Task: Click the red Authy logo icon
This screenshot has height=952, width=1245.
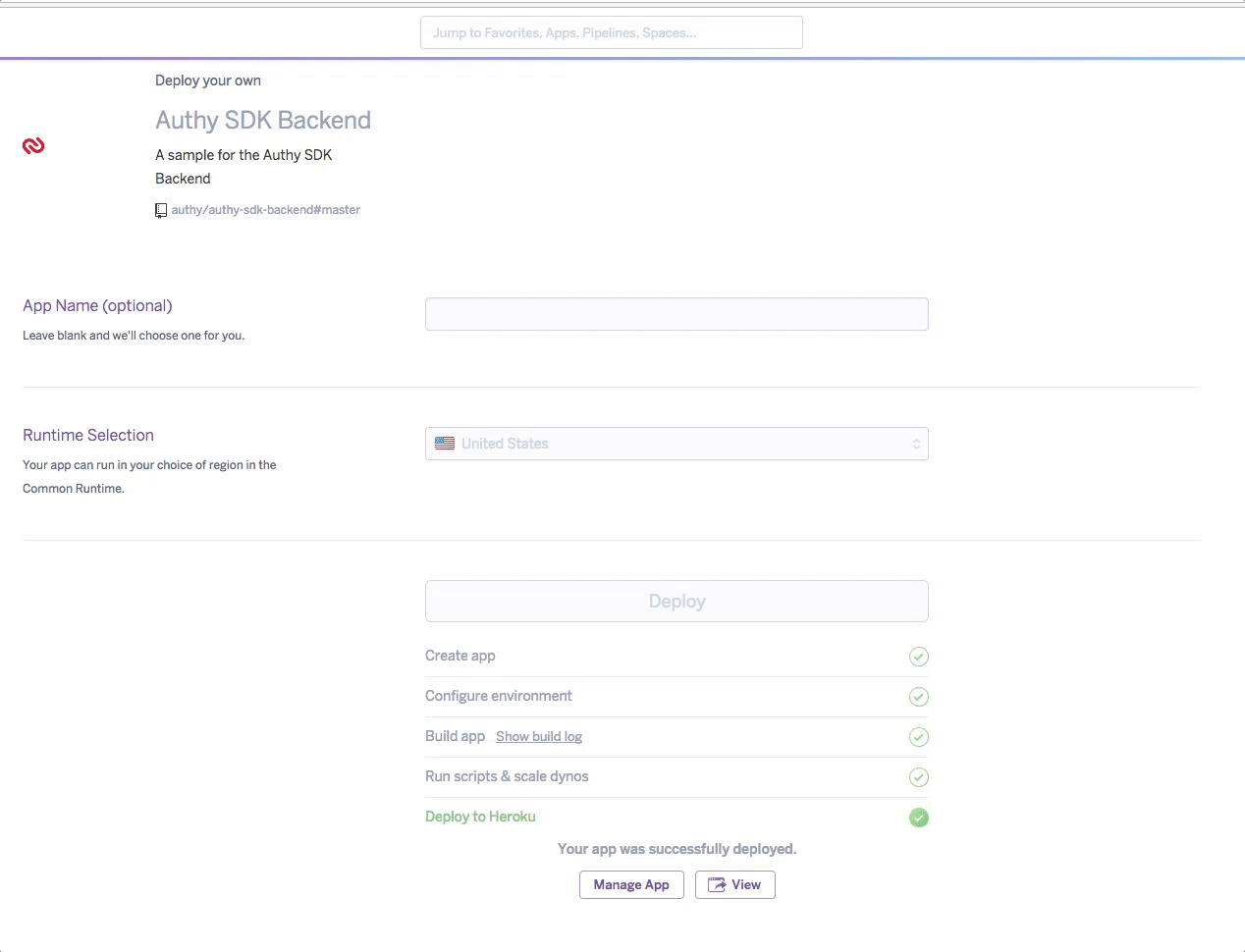Action: pyautogui.click(x=33, y=146)
